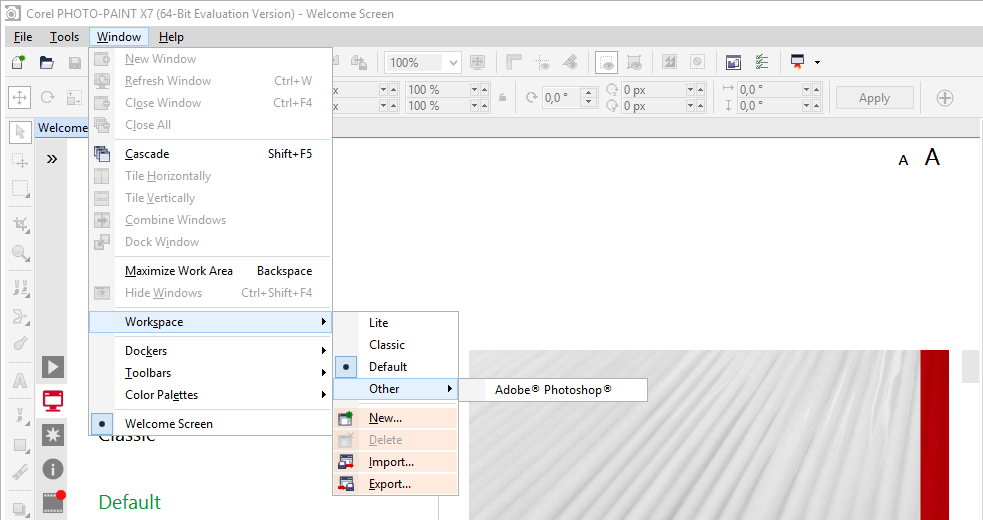The height and width of the screenshot is (520, 983).
Task: Click the green Default link on Welcome screen
Action: pos(130,502)
